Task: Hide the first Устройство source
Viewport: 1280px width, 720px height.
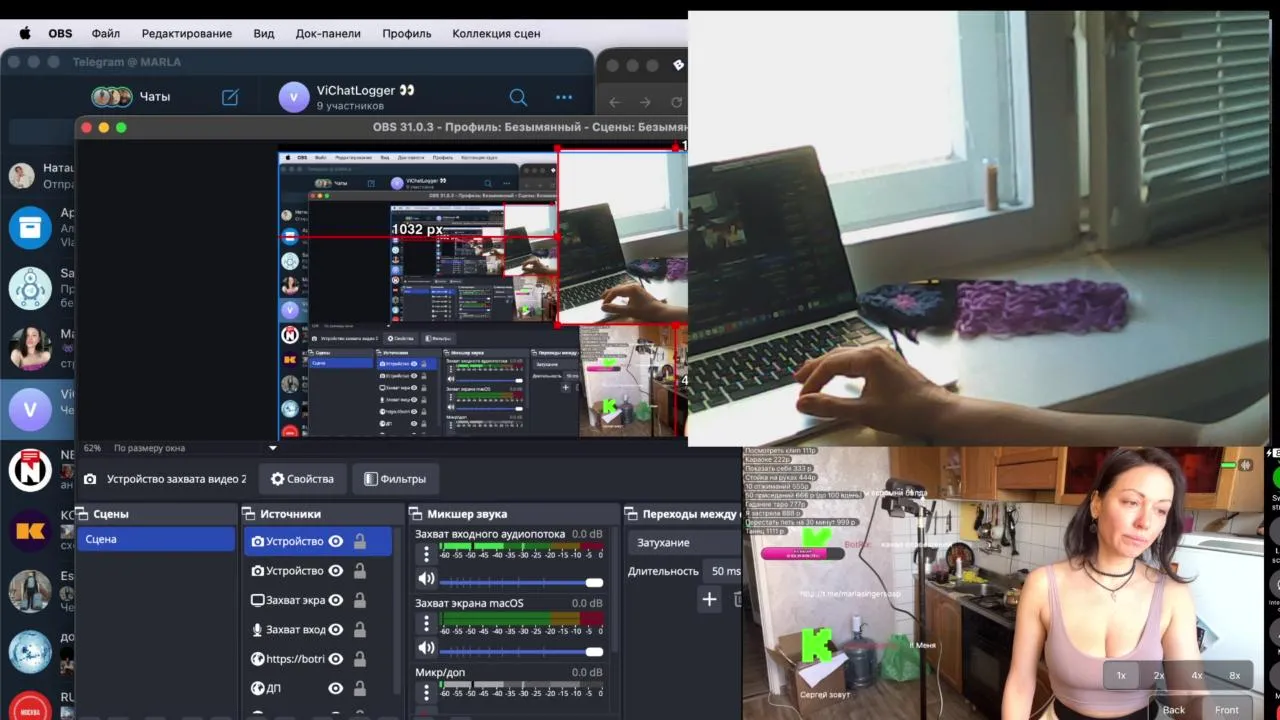Action: point(336,541)
